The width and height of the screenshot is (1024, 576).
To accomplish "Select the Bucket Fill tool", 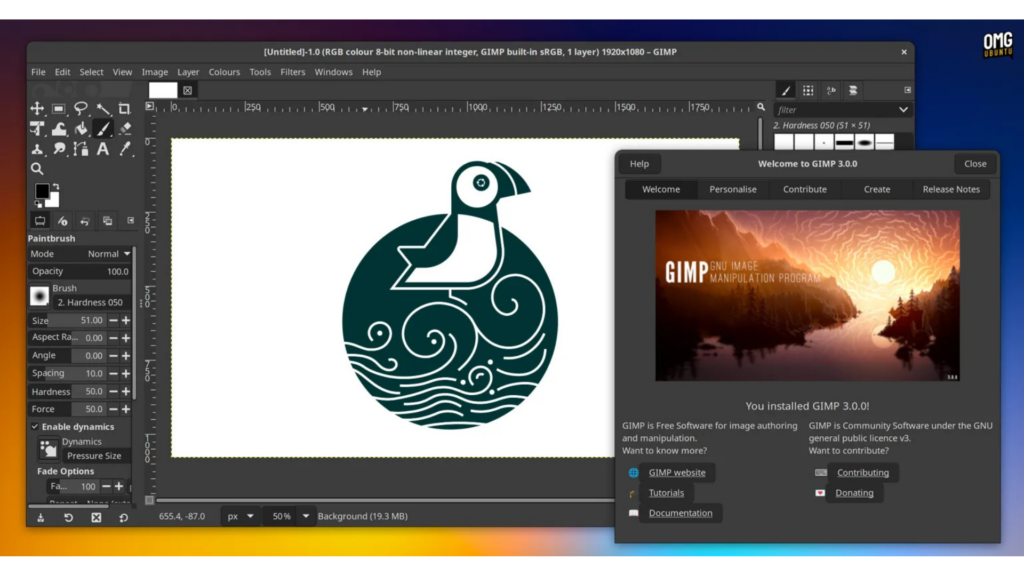I will [x=81, y=128].
